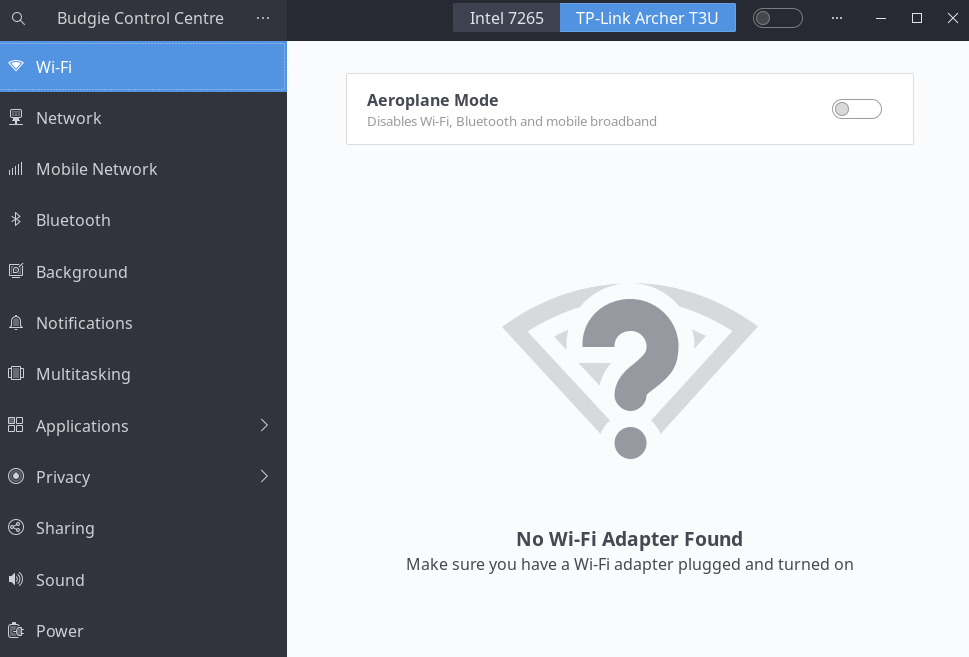Enable the Aeroplane Mode switch
The image size is (969, 657).
pyautogui.click(x=857, y=109)
